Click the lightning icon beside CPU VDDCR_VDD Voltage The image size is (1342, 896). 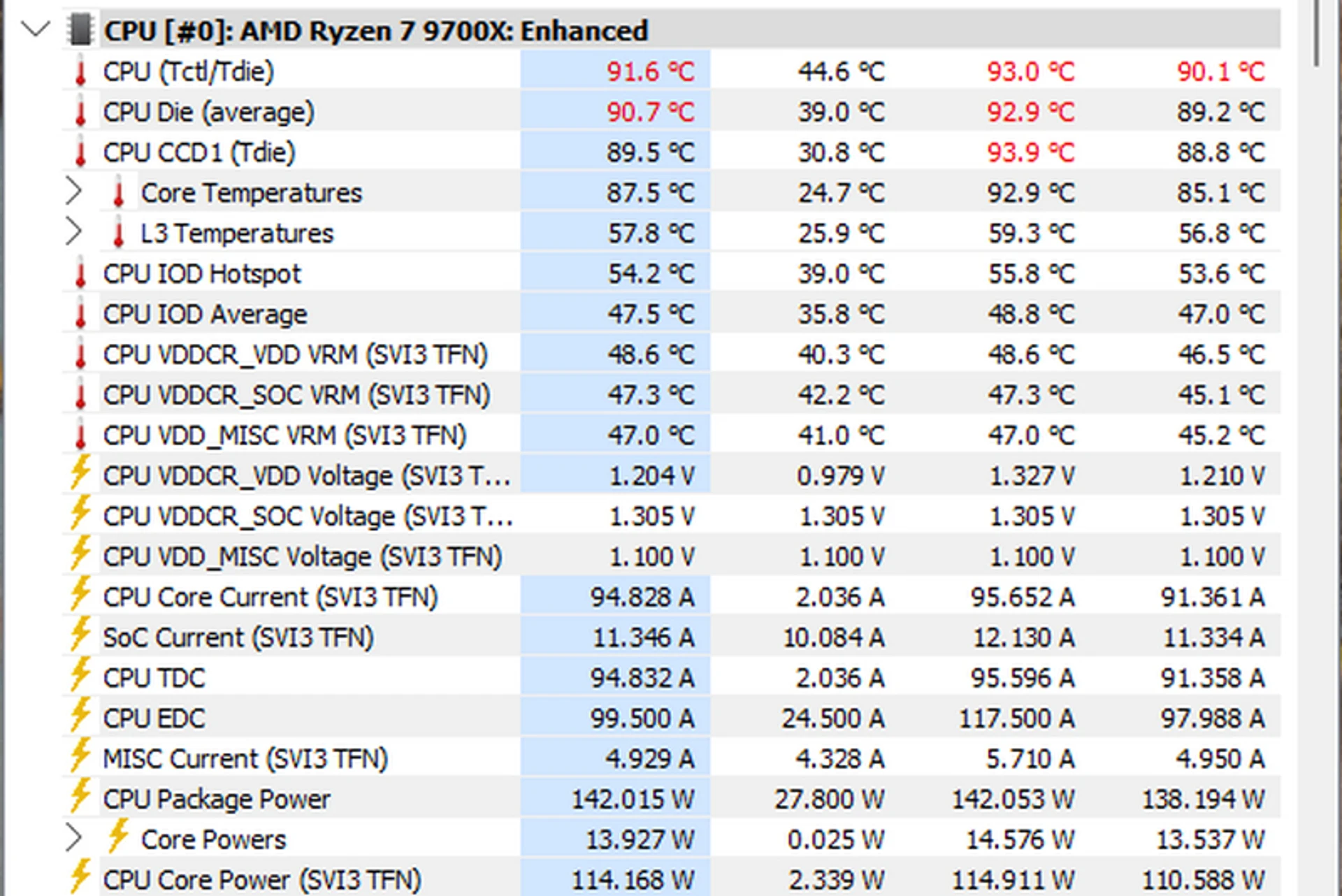click(x=80, y=472)
